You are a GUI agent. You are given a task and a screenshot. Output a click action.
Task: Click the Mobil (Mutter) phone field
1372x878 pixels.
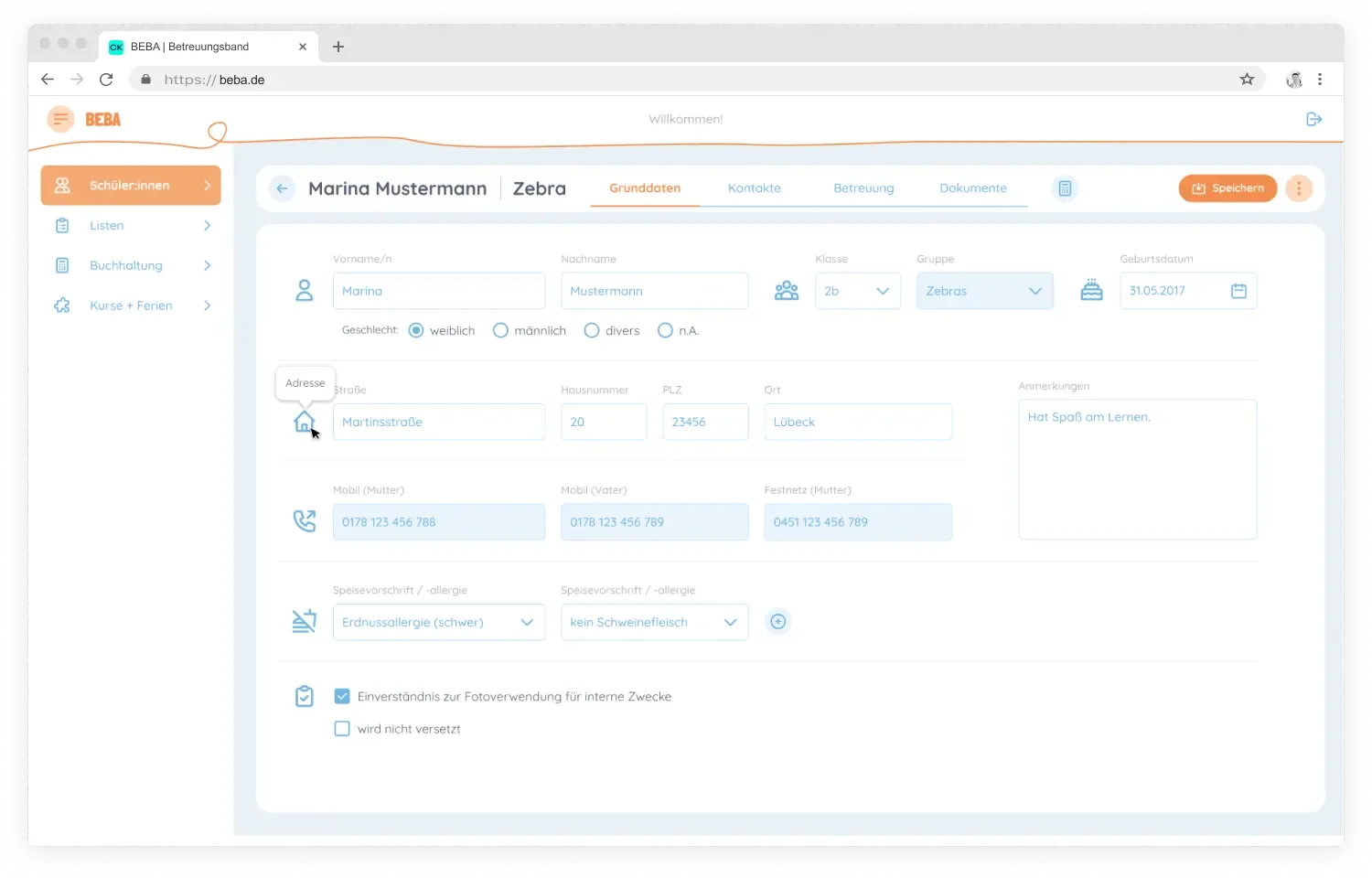tap(439, 522)
